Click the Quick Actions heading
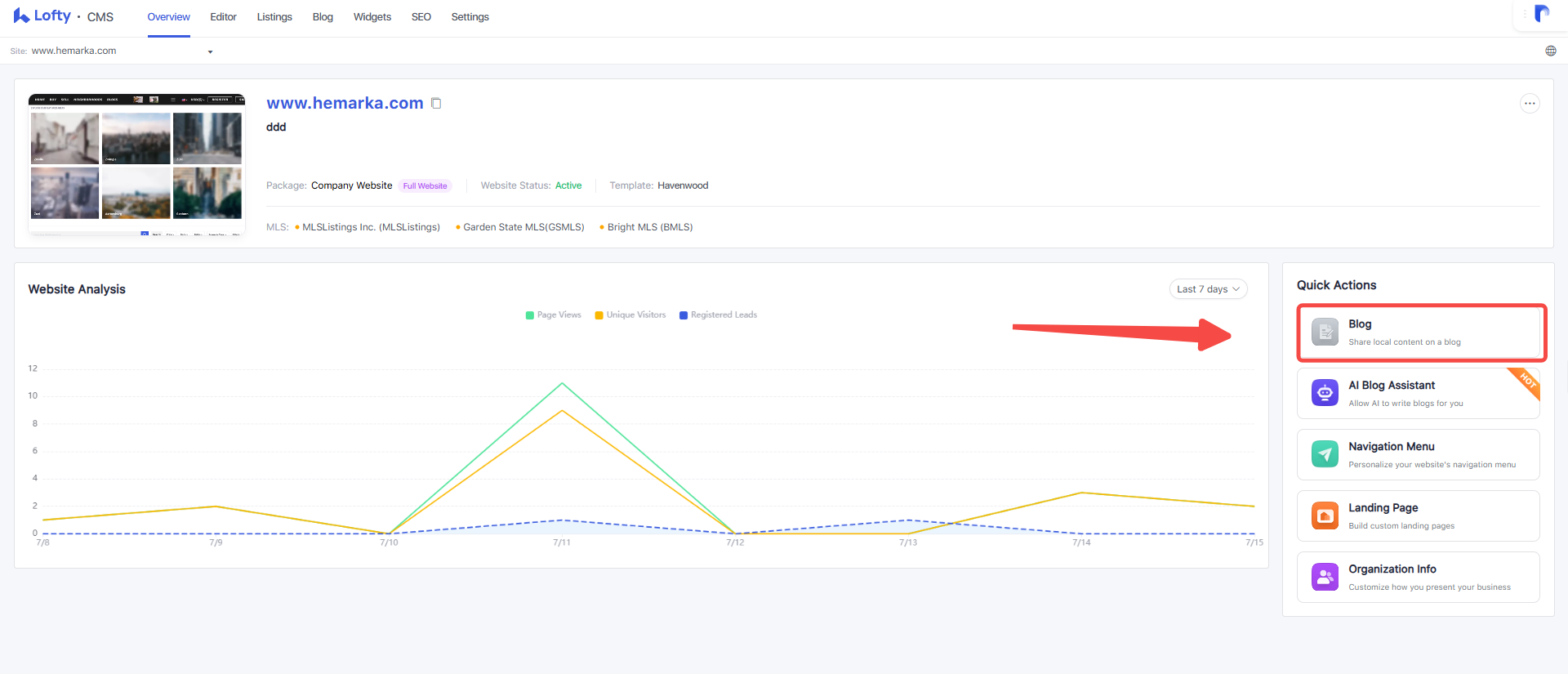The height and width of the screenshot is (674, 1568). point(1336,285)
